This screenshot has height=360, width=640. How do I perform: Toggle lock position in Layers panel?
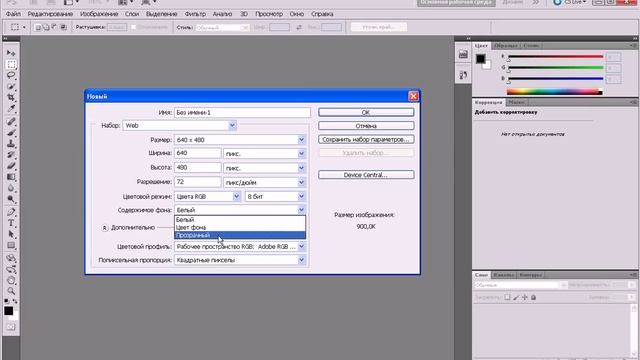(524, 297)
